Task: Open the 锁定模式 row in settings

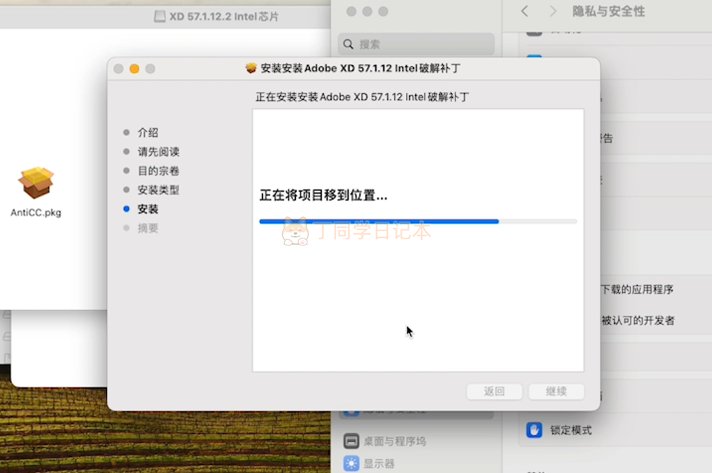Action: (x=615, y=430)
